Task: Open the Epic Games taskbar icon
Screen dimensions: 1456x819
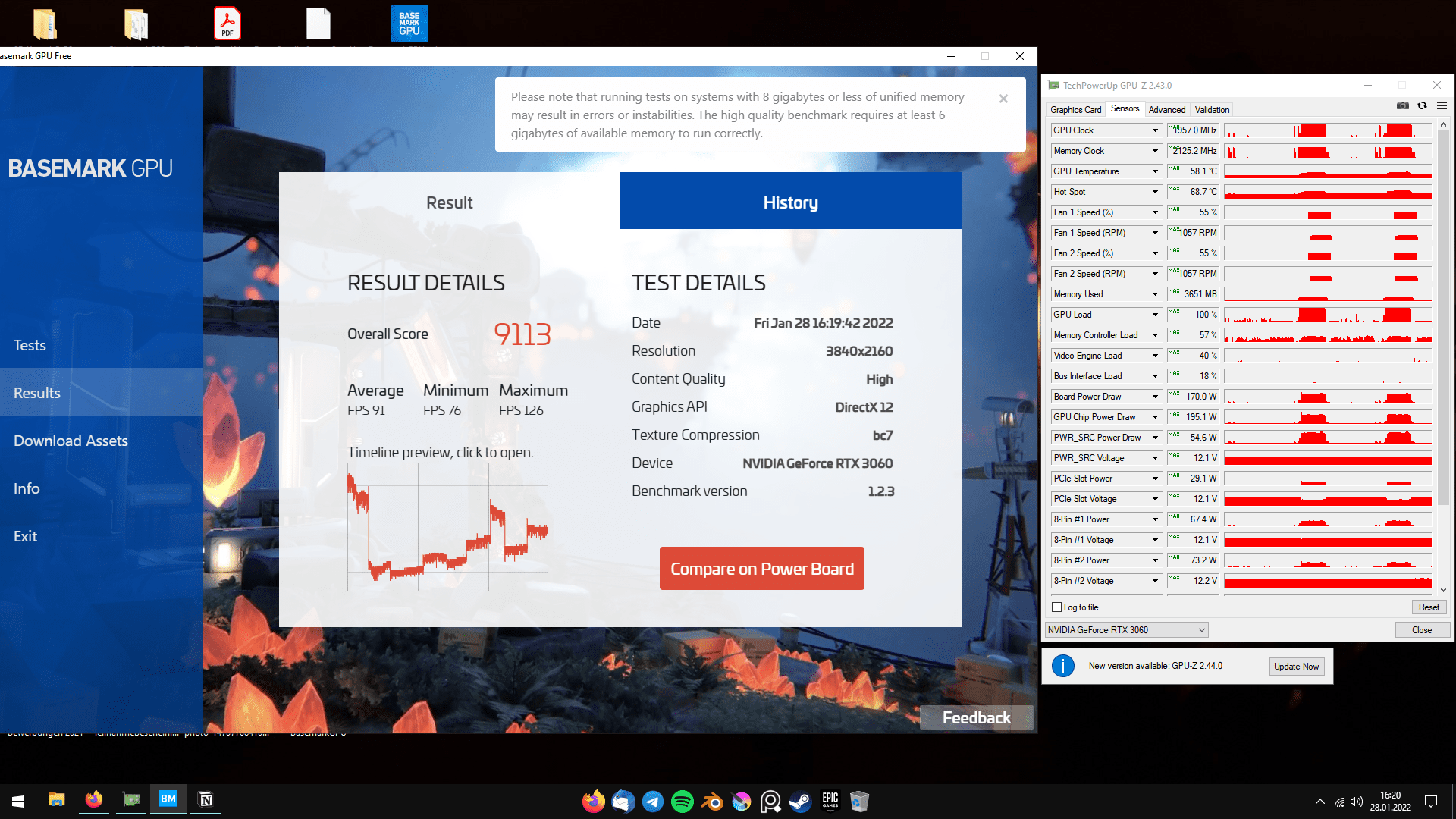Action: 830,801
